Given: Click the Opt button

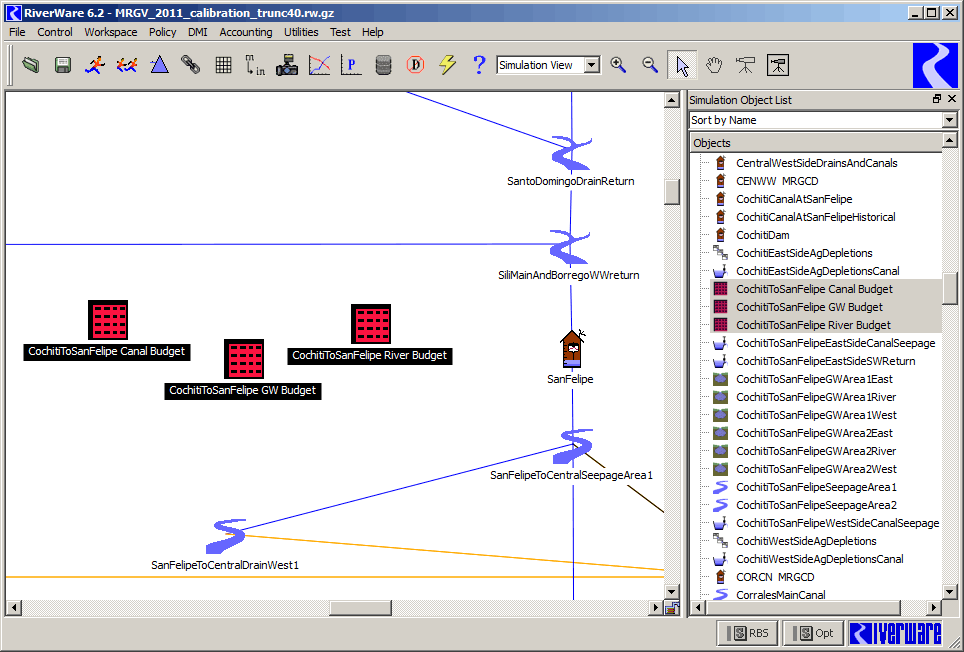Looking at the screenshot, I should (812, 633).
